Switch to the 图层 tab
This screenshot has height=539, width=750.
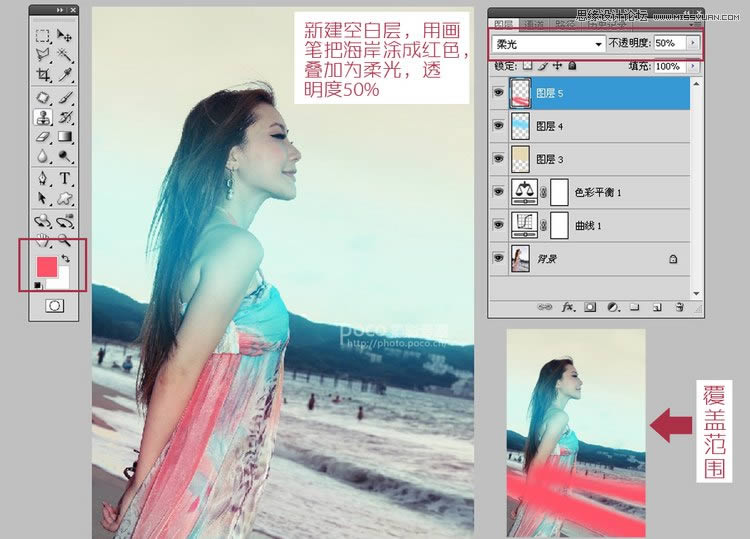pos(504,23)
